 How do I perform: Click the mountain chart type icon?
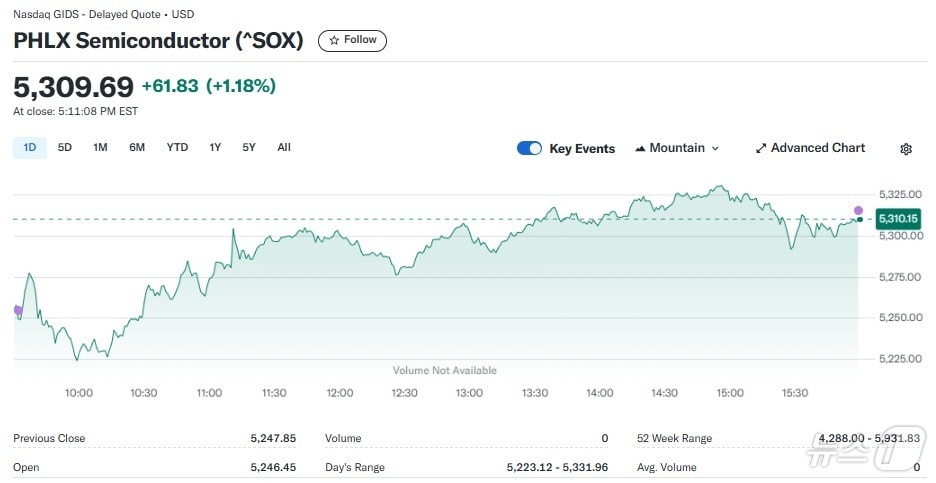pos(639,149)
